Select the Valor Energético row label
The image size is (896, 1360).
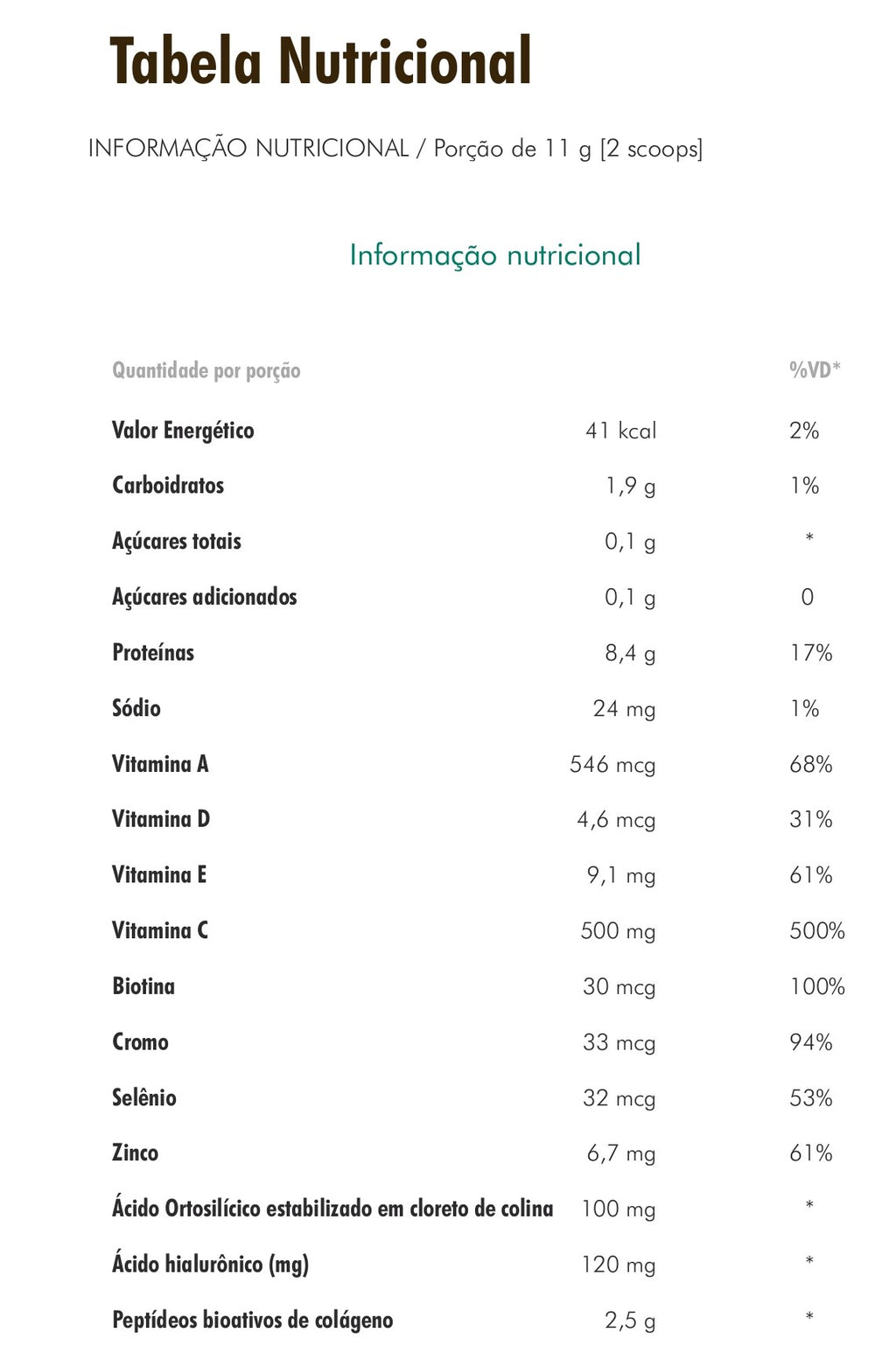(183, 431)
